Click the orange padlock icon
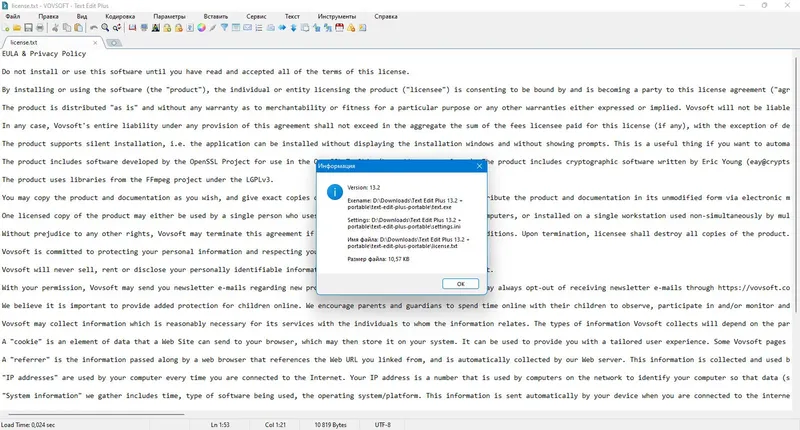This screenshot has height=430, width=800. (x=179, y=28)
